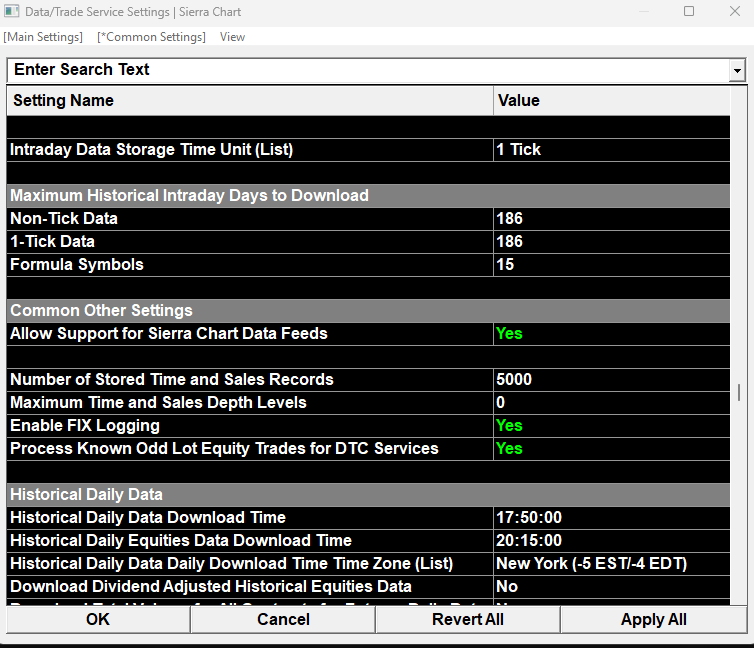Click the Apply All button
754x648 pixels.
pyautogui.click(x=653, y=620)
